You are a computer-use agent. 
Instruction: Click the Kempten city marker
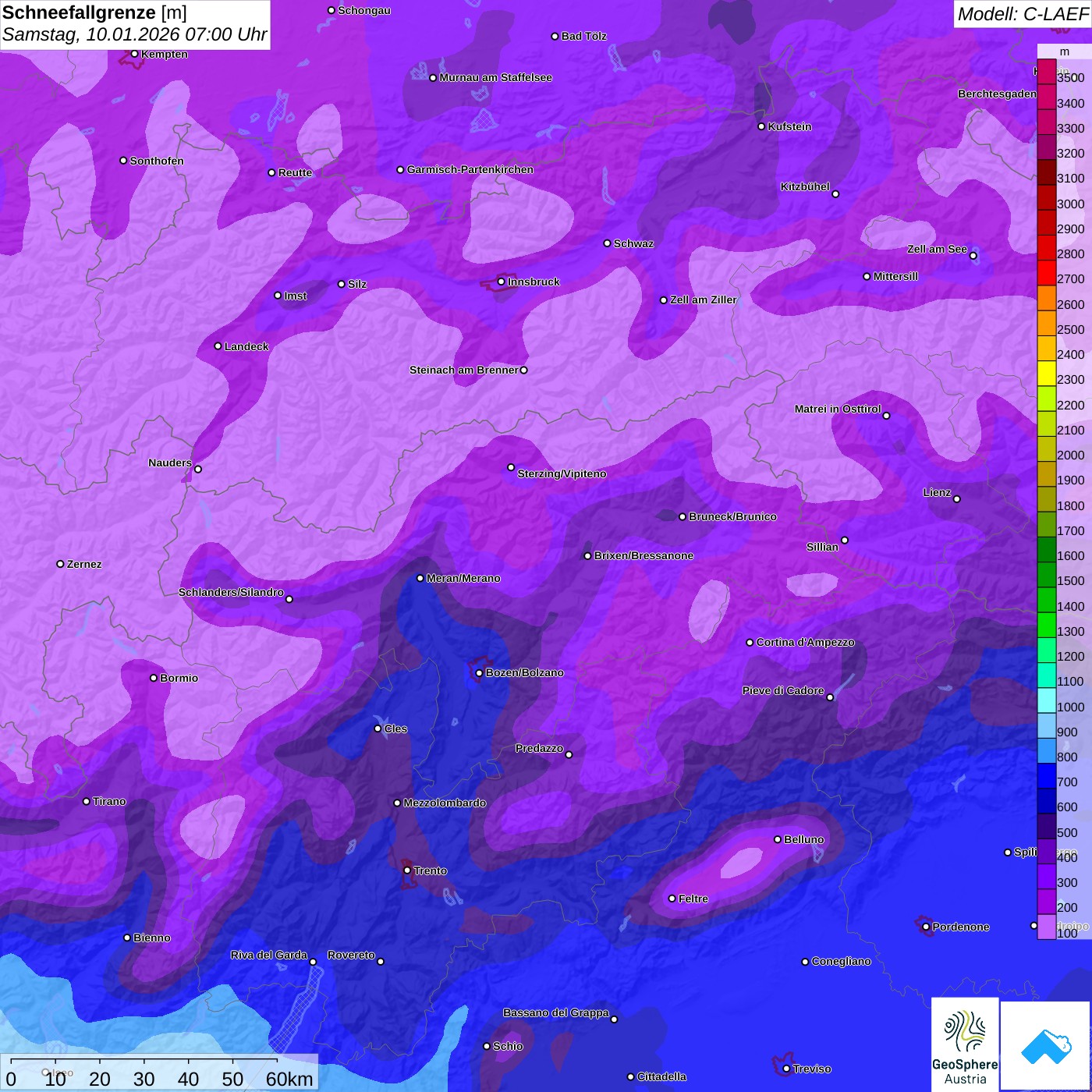[135, 54]
